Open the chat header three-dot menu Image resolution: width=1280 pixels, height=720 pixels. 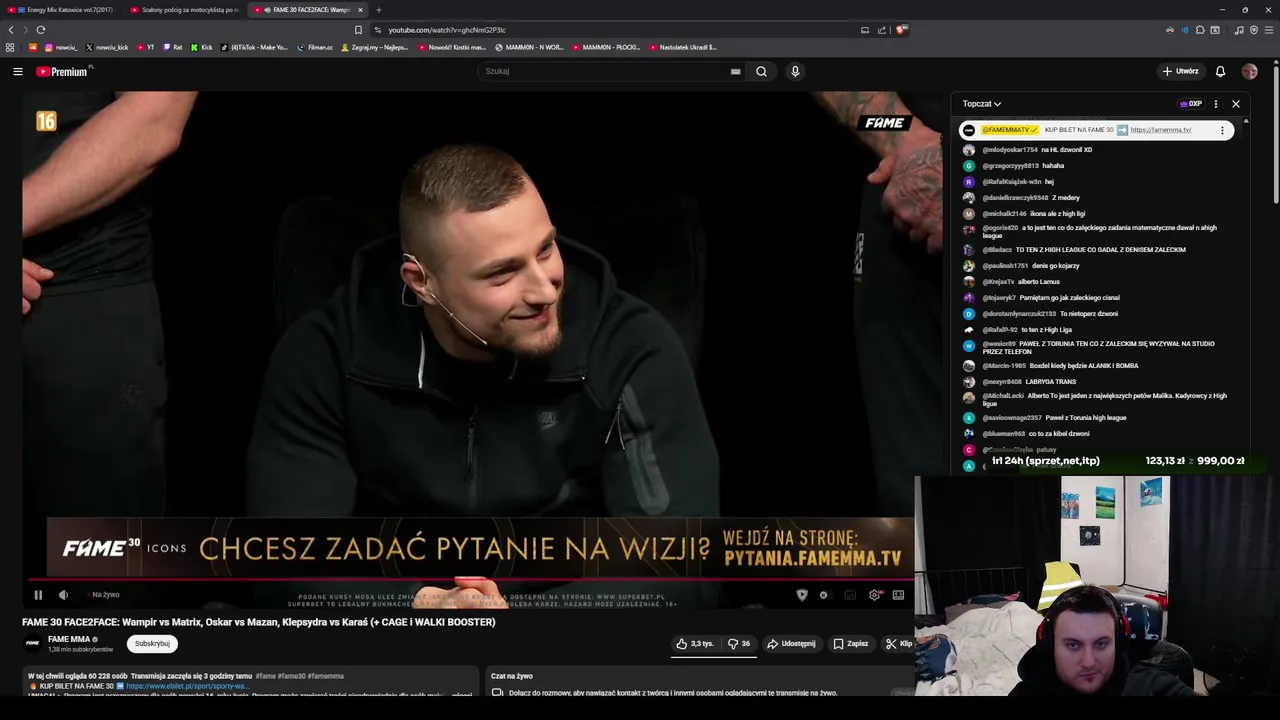coord(1216,104)
